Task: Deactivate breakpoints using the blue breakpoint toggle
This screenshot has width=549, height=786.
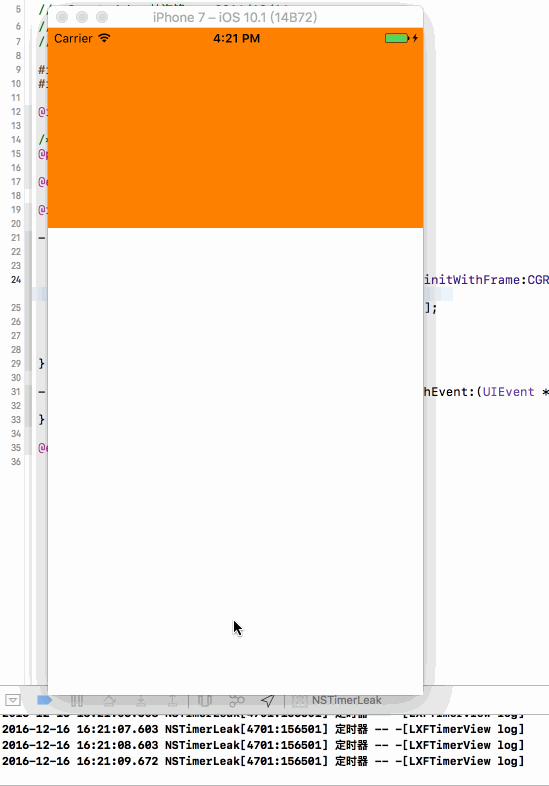Action: point(44,700)
